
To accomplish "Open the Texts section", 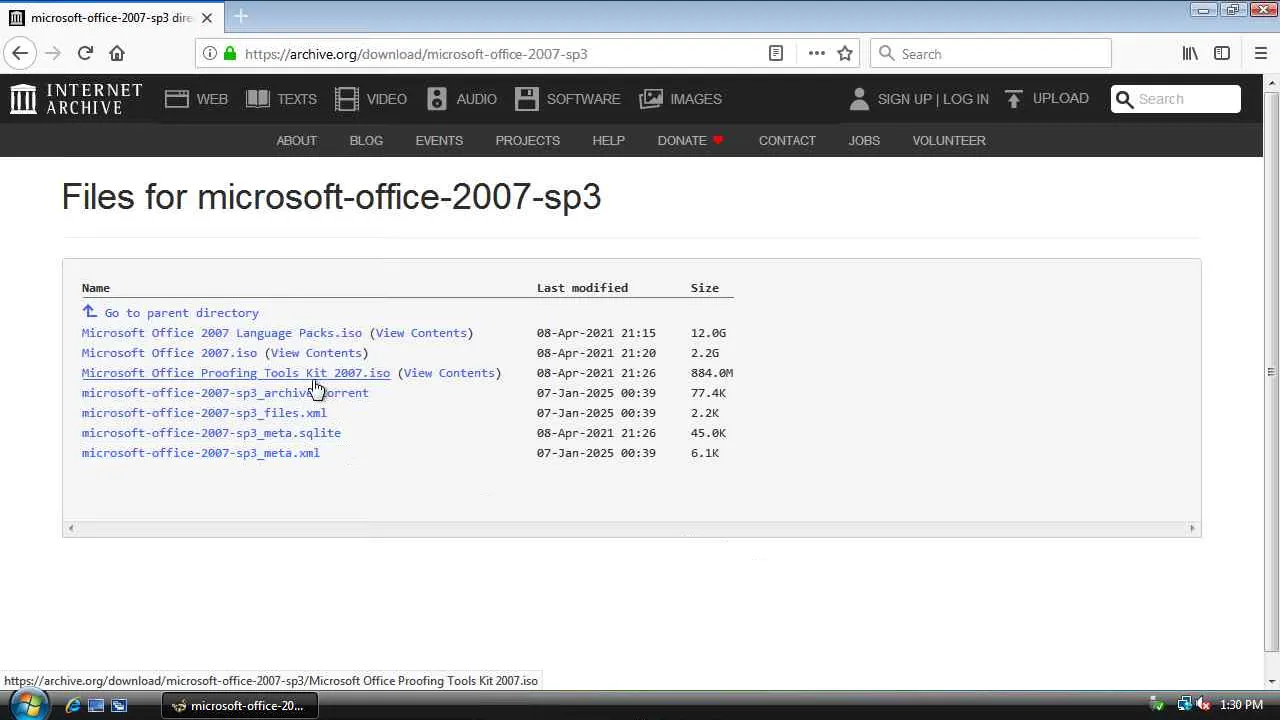I will (281, 99).
